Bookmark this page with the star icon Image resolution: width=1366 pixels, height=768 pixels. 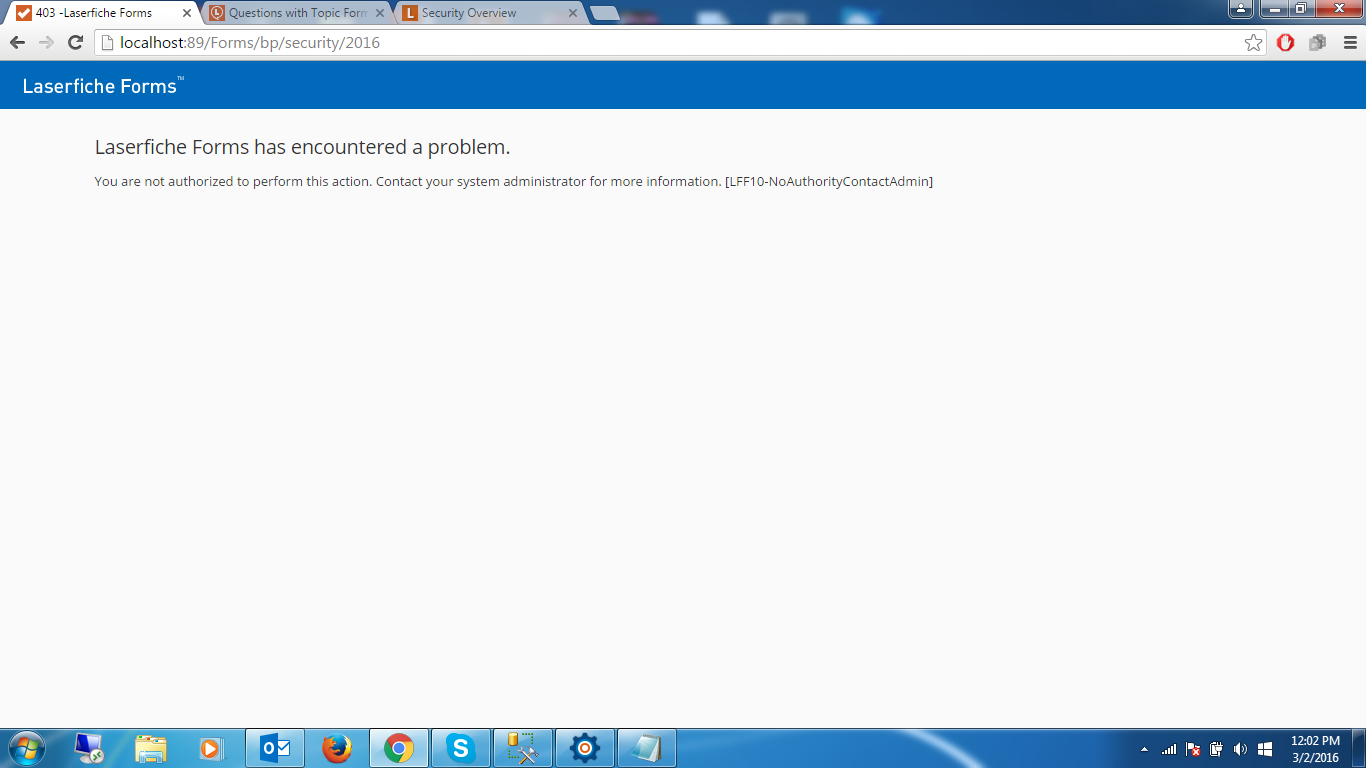point(1253,43)
